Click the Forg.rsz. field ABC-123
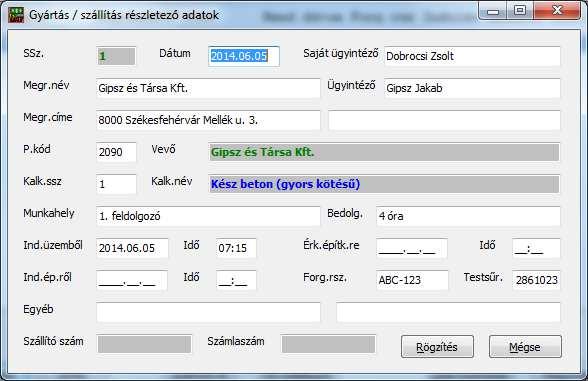Image resolution: width=588 pixels, height=381 pixels. [x=412, y=280]
